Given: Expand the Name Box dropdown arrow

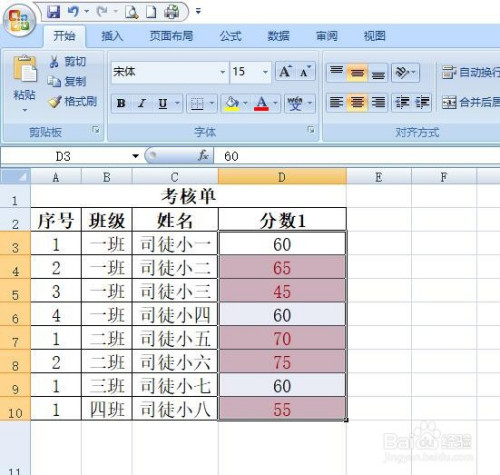Looking at the screenshot, I should coord(135,156).
